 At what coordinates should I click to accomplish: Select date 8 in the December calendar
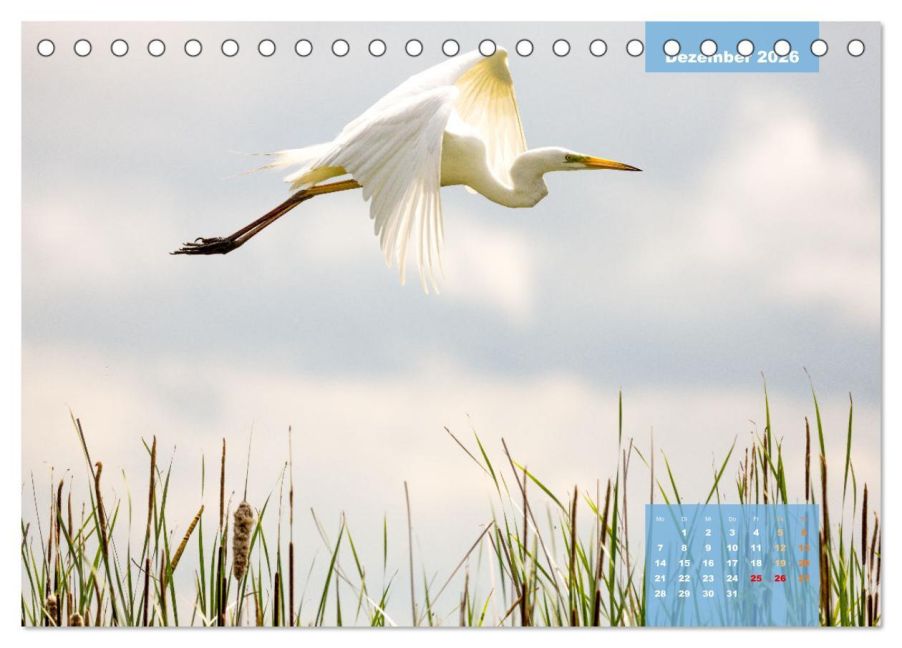[684, 548]
